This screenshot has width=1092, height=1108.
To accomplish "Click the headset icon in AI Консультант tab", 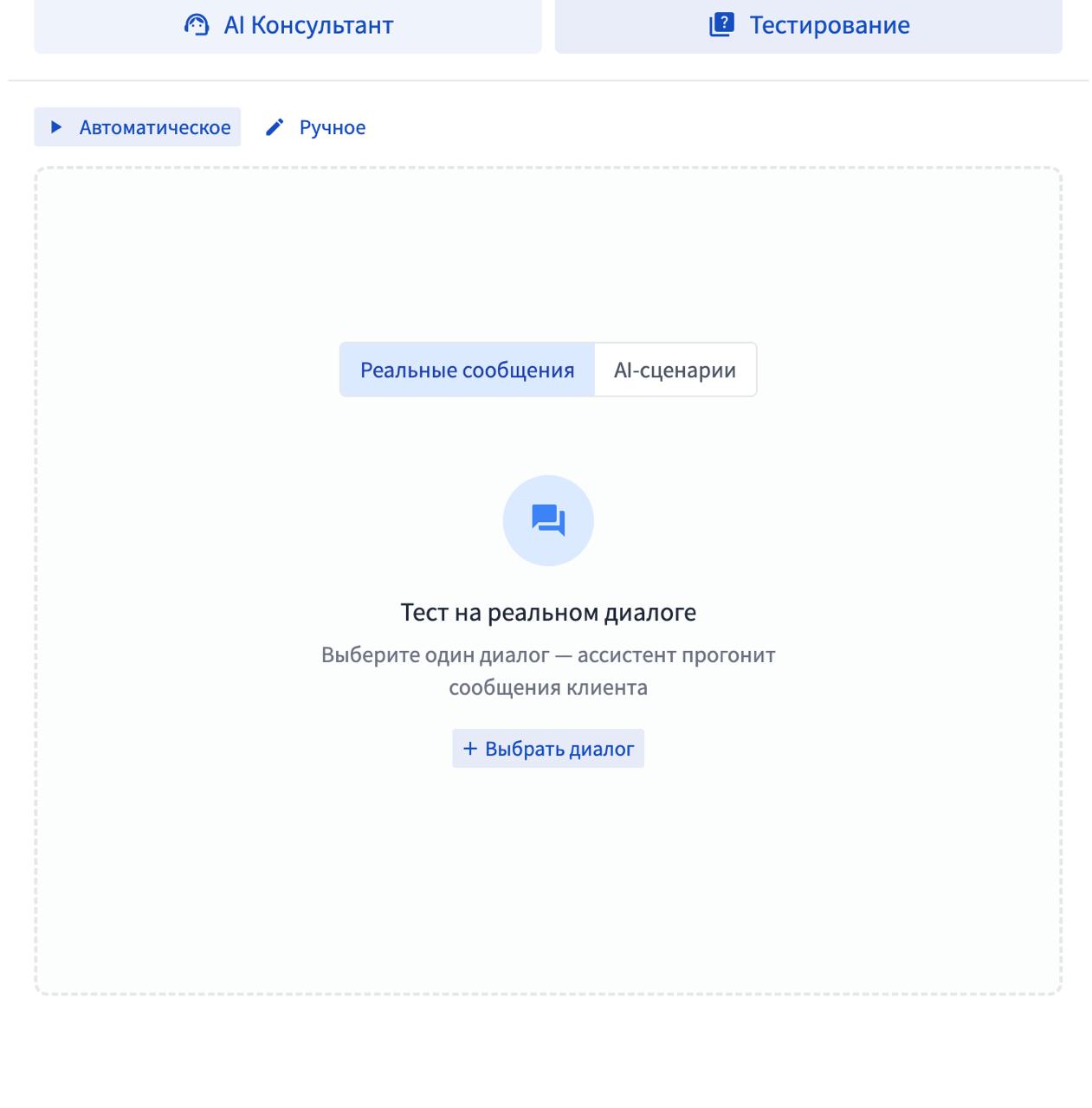I will click(197, 26).
